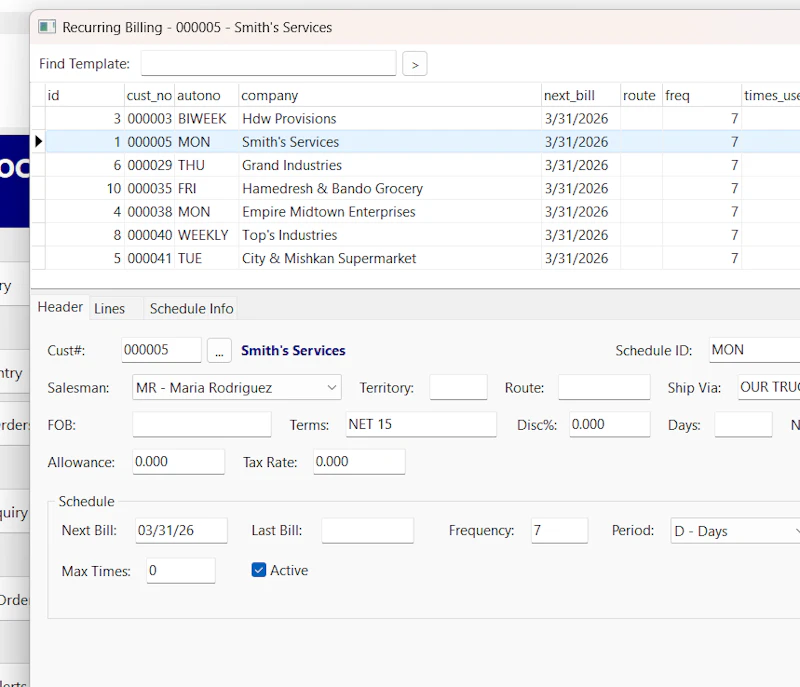Sort by the route column header
The width and height of the screenshot is (800, 687).
click(x=641, y=95)
